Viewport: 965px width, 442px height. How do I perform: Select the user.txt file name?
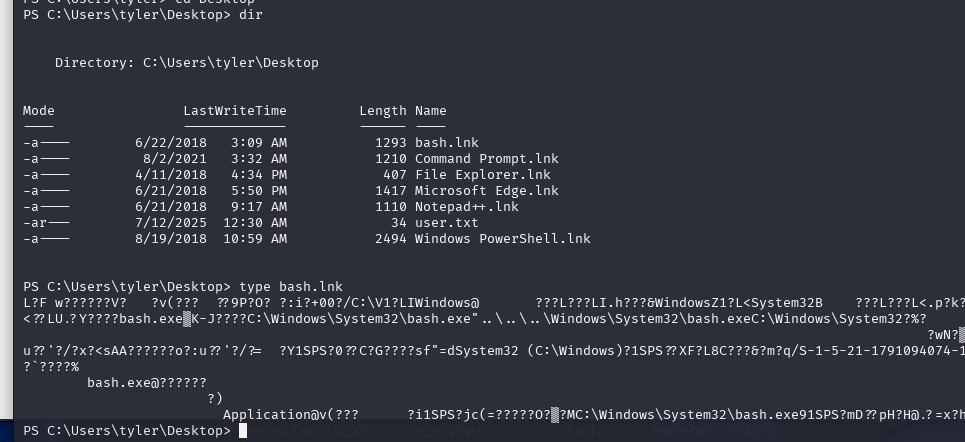(447, 223)
